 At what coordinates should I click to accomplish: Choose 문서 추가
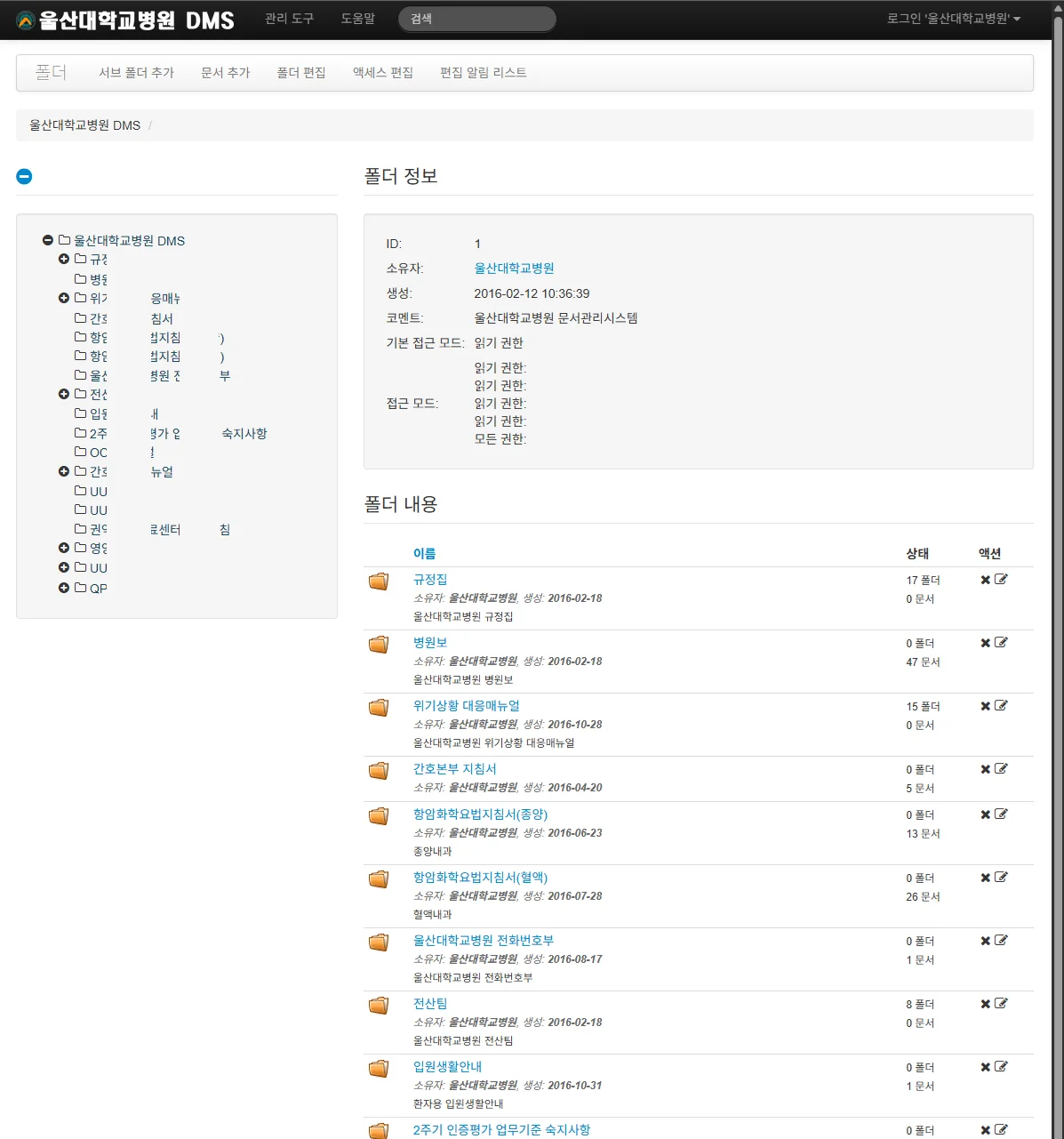(x=226, y=73)
